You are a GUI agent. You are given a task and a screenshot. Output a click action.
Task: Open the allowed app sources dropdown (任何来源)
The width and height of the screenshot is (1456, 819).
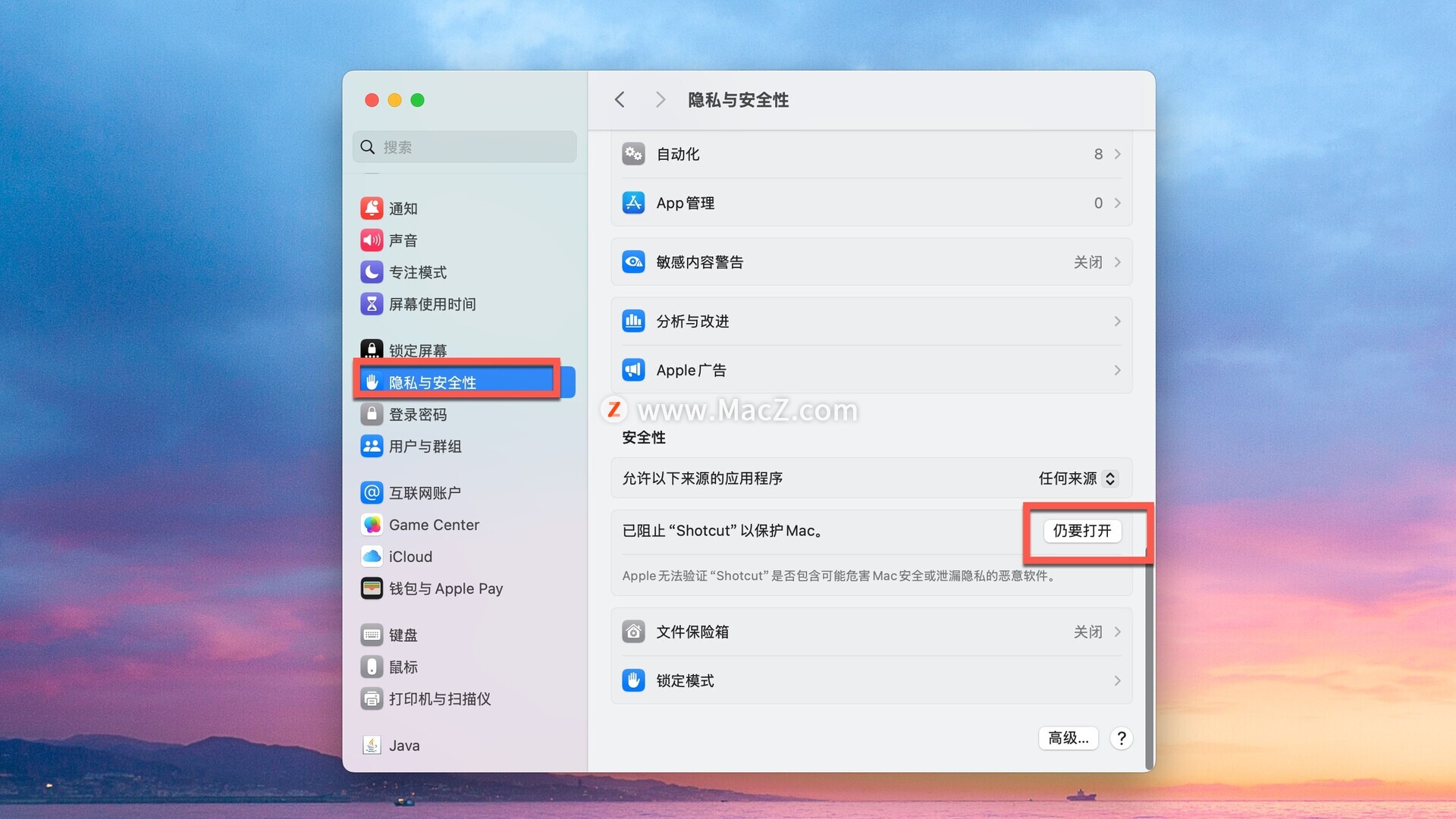pos(1077,479)
